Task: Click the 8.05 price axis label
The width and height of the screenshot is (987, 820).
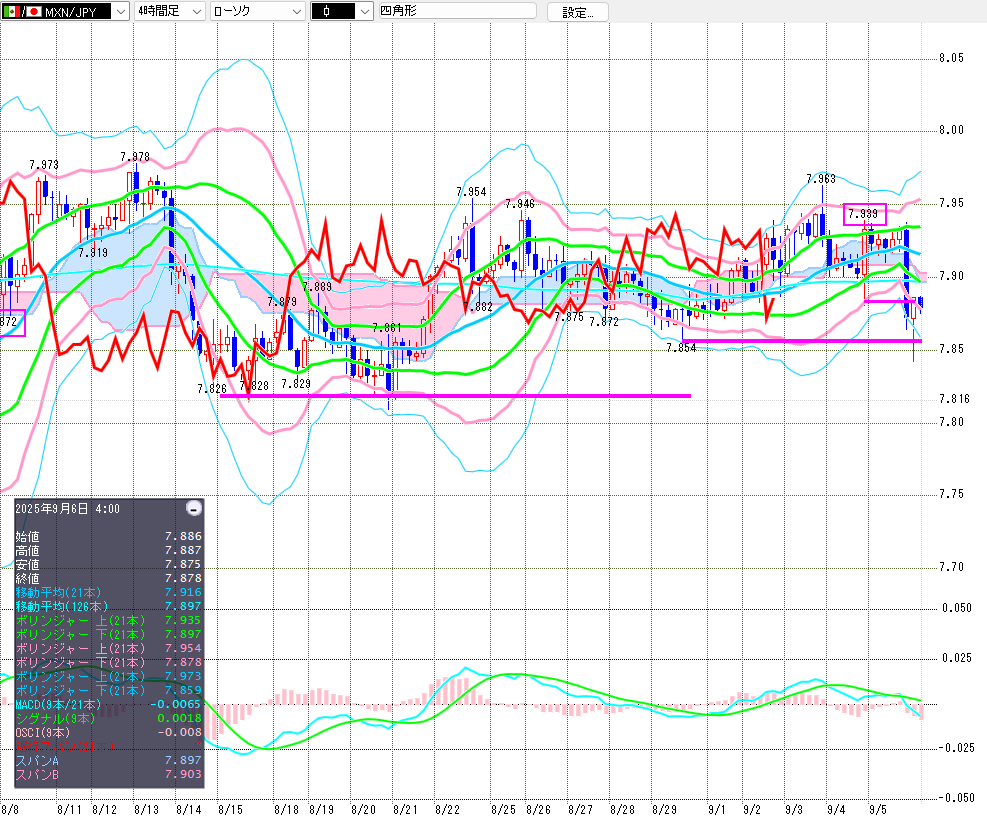Action: [x=951, y=58]
